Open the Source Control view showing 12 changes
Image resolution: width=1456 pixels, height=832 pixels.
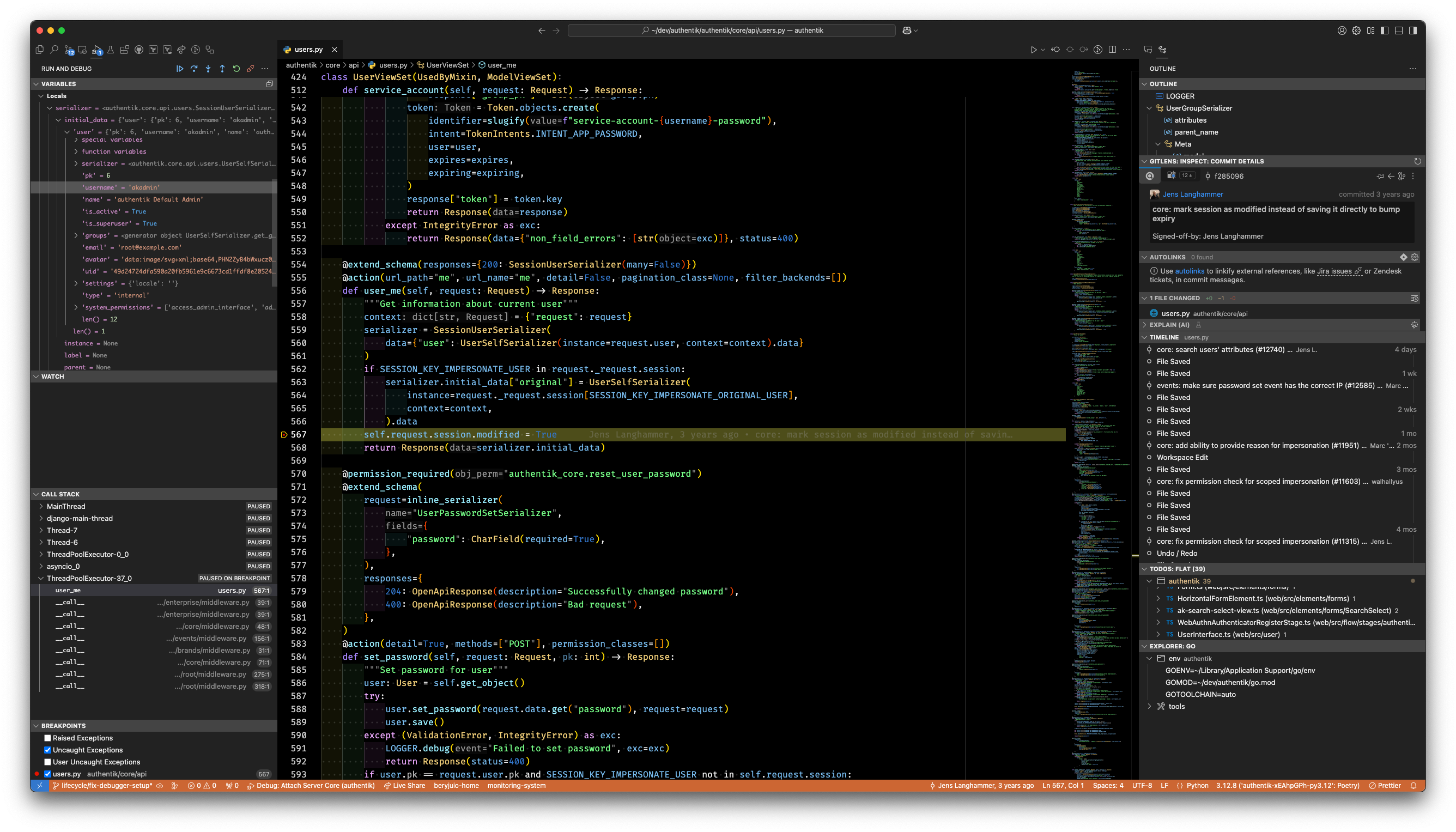click(69, 50)
